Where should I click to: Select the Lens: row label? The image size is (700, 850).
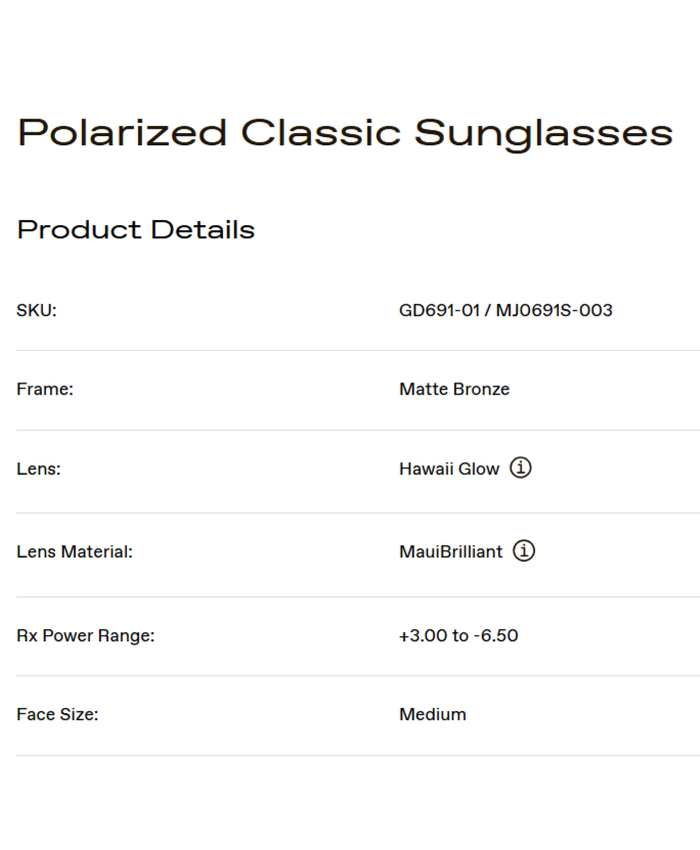click(x=39, y=469)
